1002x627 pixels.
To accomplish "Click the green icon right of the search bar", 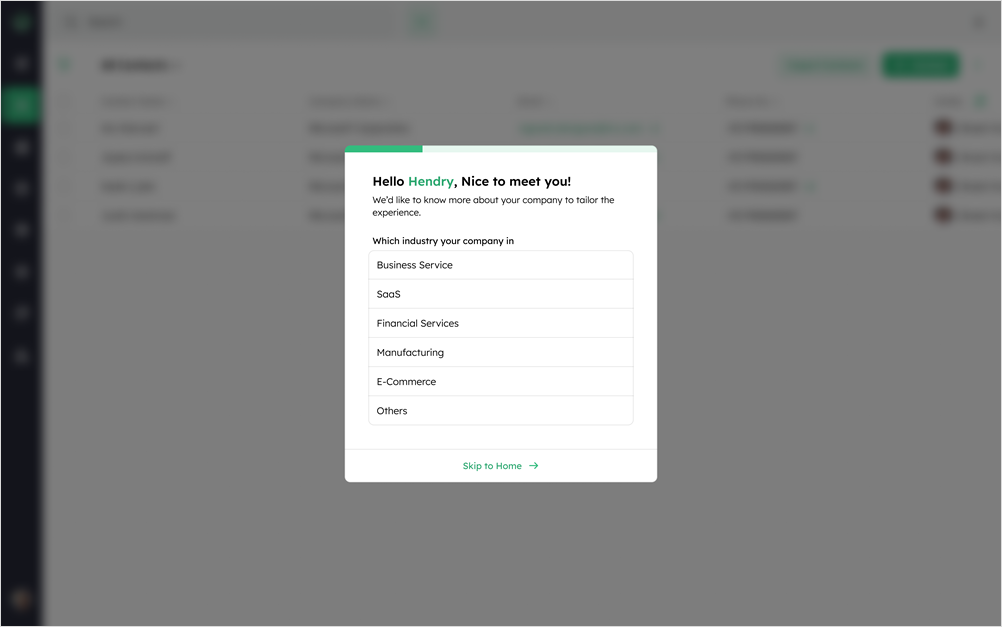I will 423,22.
